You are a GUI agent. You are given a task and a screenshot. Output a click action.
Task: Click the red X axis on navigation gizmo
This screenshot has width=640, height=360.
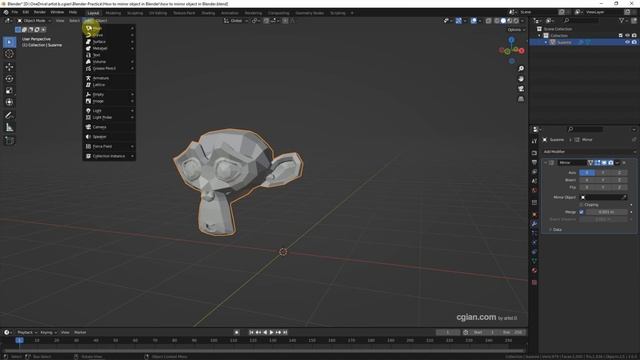point(522,50)
